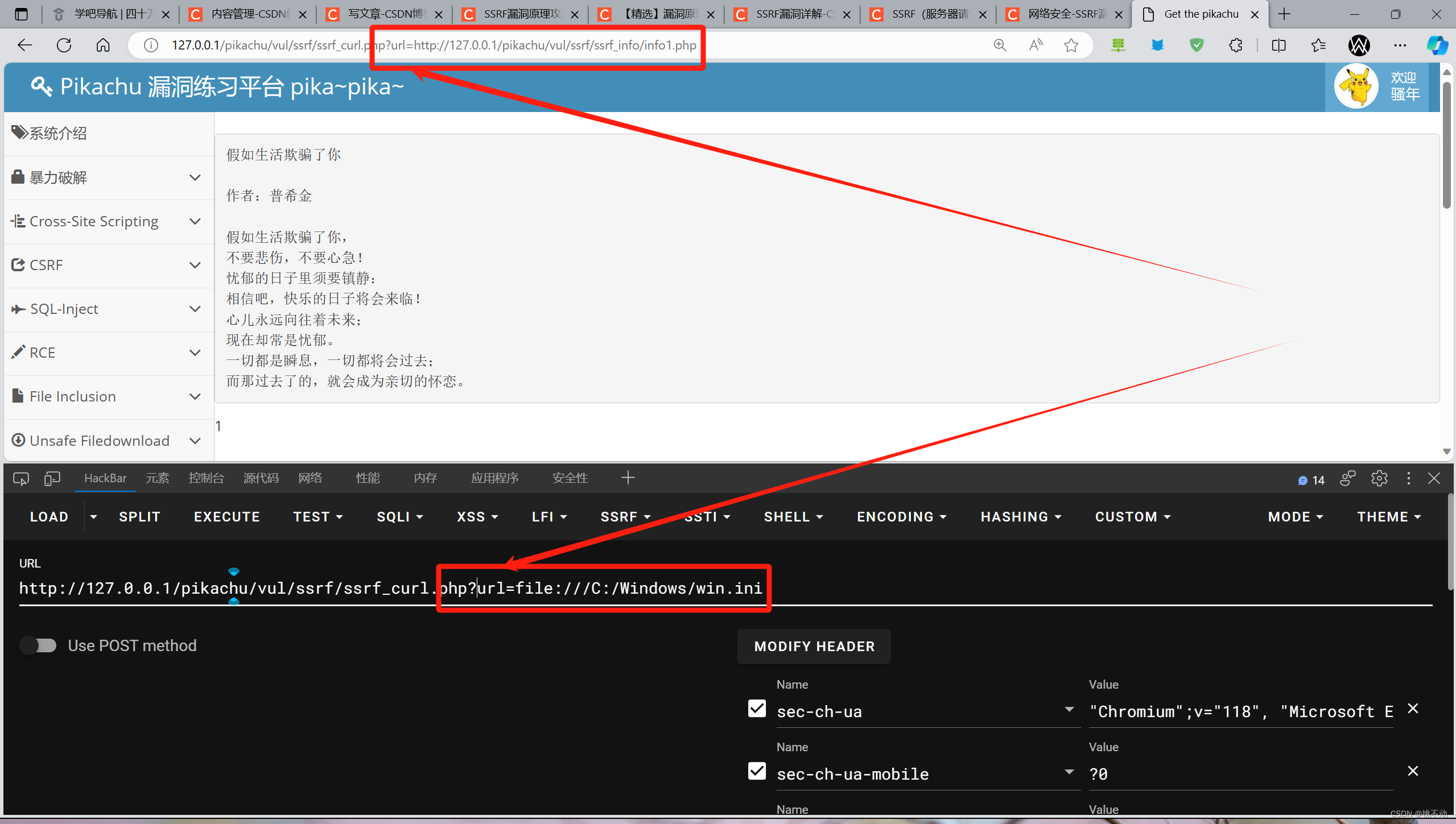Toggle the device emulation icon
Image resolution: width=1456 pixels, height=824 pixels.
tap(52, 479)
